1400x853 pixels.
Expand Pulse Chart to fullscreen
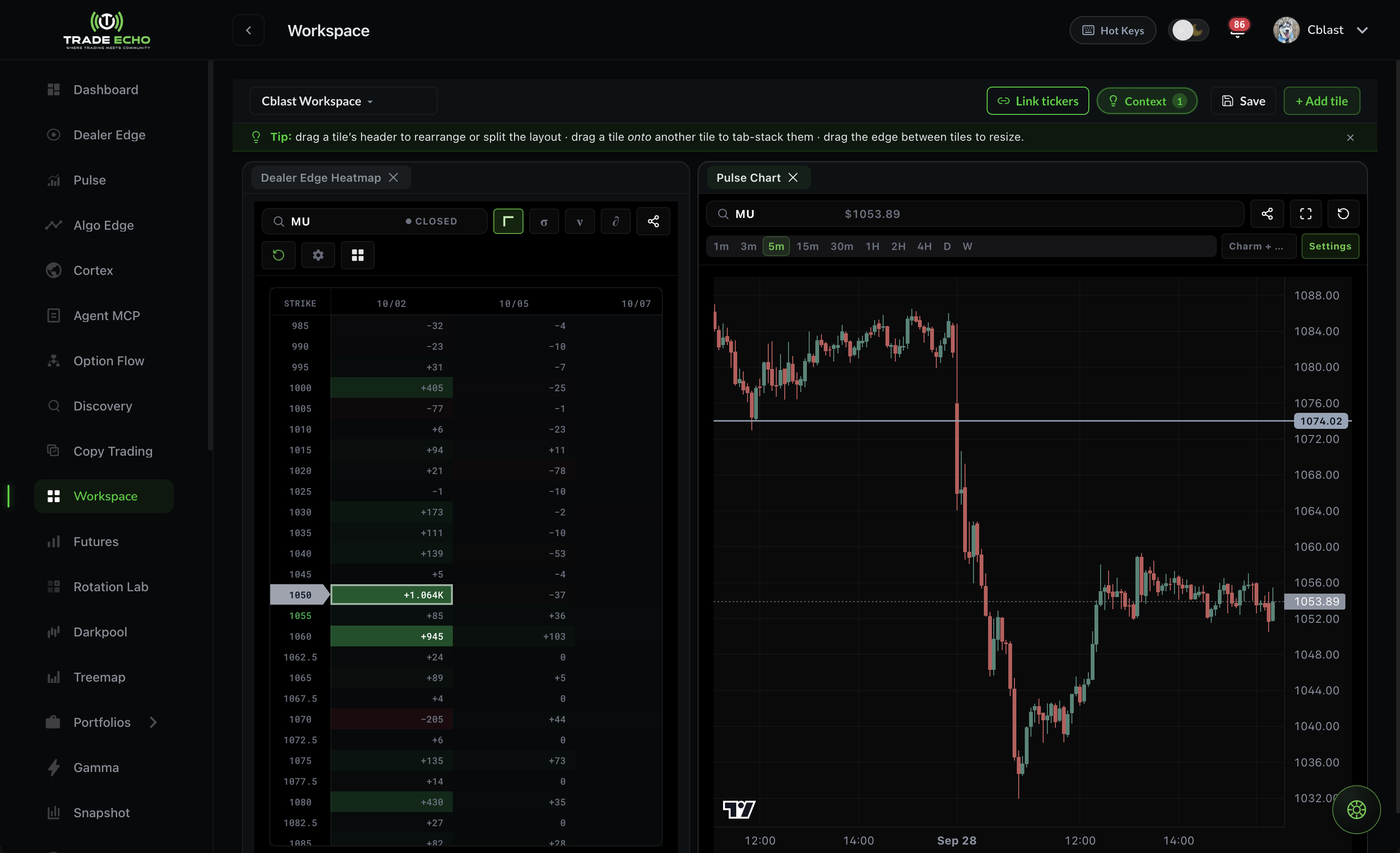pos(1306,214)
